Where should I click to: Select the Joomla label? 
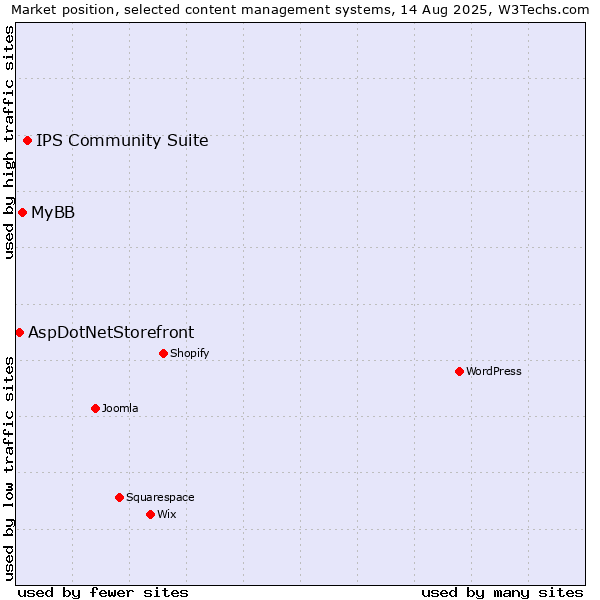(x=120, y=408)
